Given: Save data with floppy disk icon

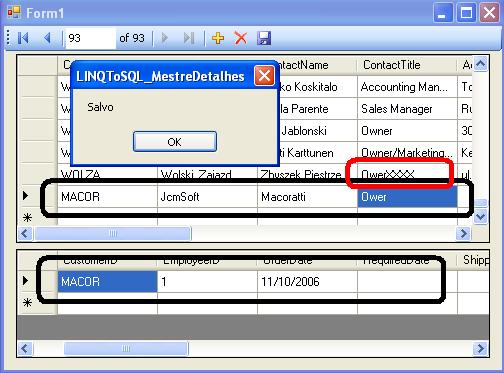Looking at the screenshot, I should 264,38.
